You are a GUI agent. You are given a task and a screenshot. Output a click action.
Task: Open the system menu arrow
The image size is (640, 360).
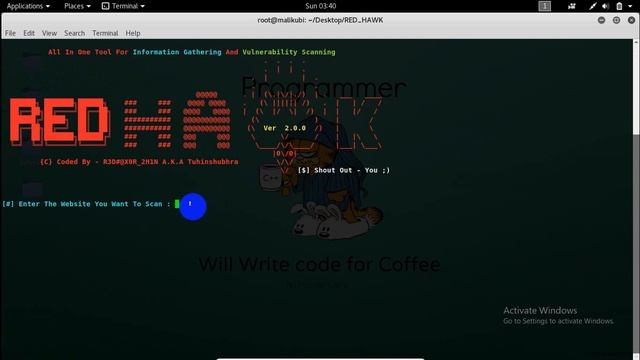tap(630, 6)
